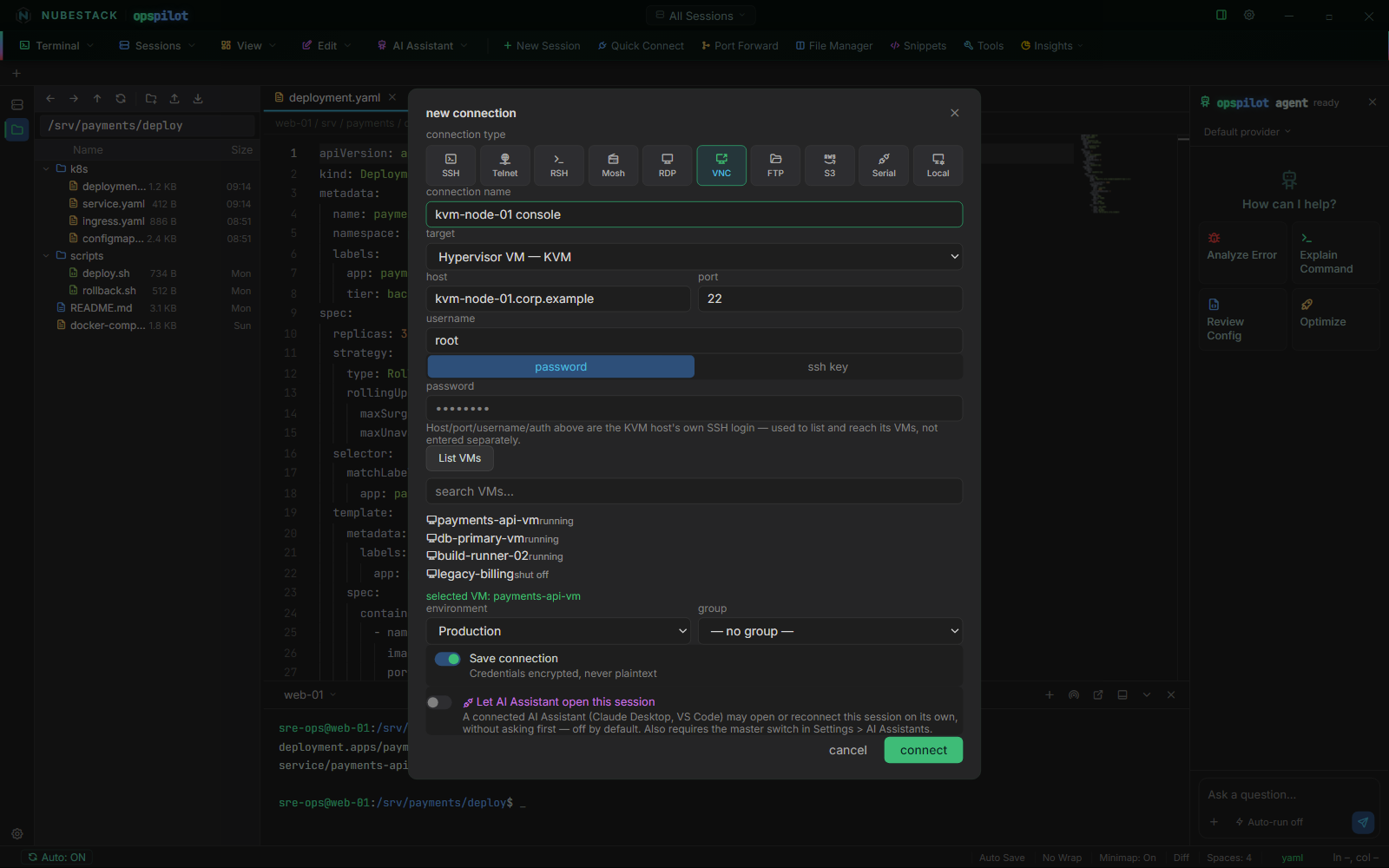Open the Sessions menu
Viewport: 1389px width, 868px height.
click(x=157, y=46)
